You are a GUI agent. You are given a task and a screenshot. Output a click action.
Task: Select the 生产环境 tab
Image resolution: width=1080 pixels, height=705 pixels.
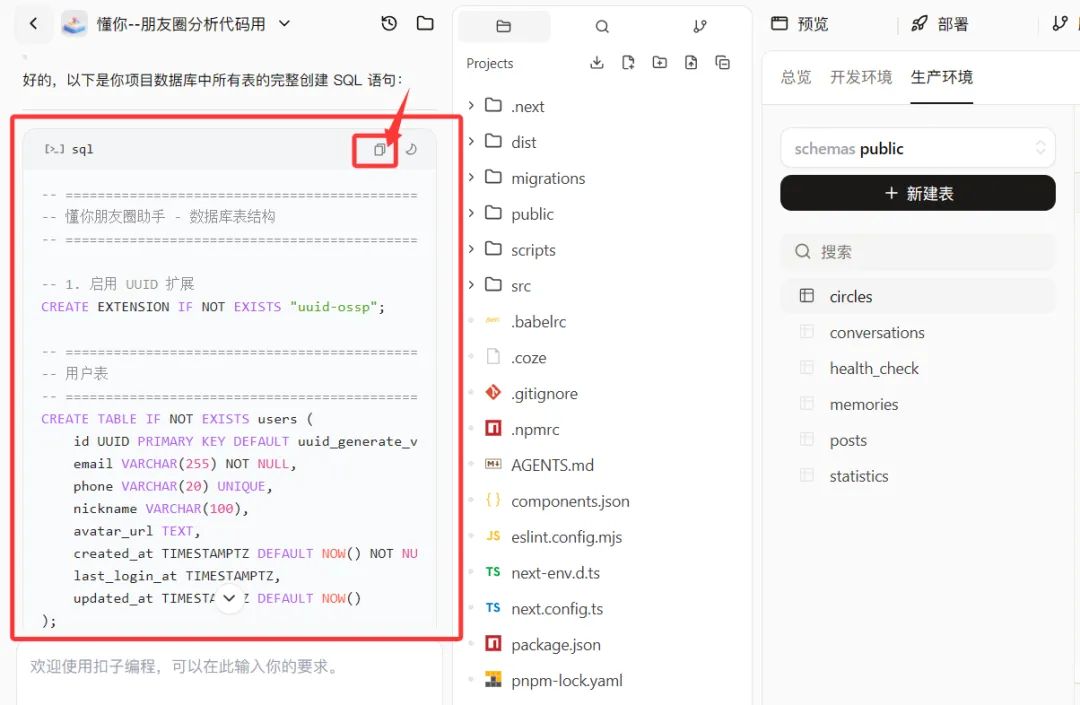click(942, 77)
